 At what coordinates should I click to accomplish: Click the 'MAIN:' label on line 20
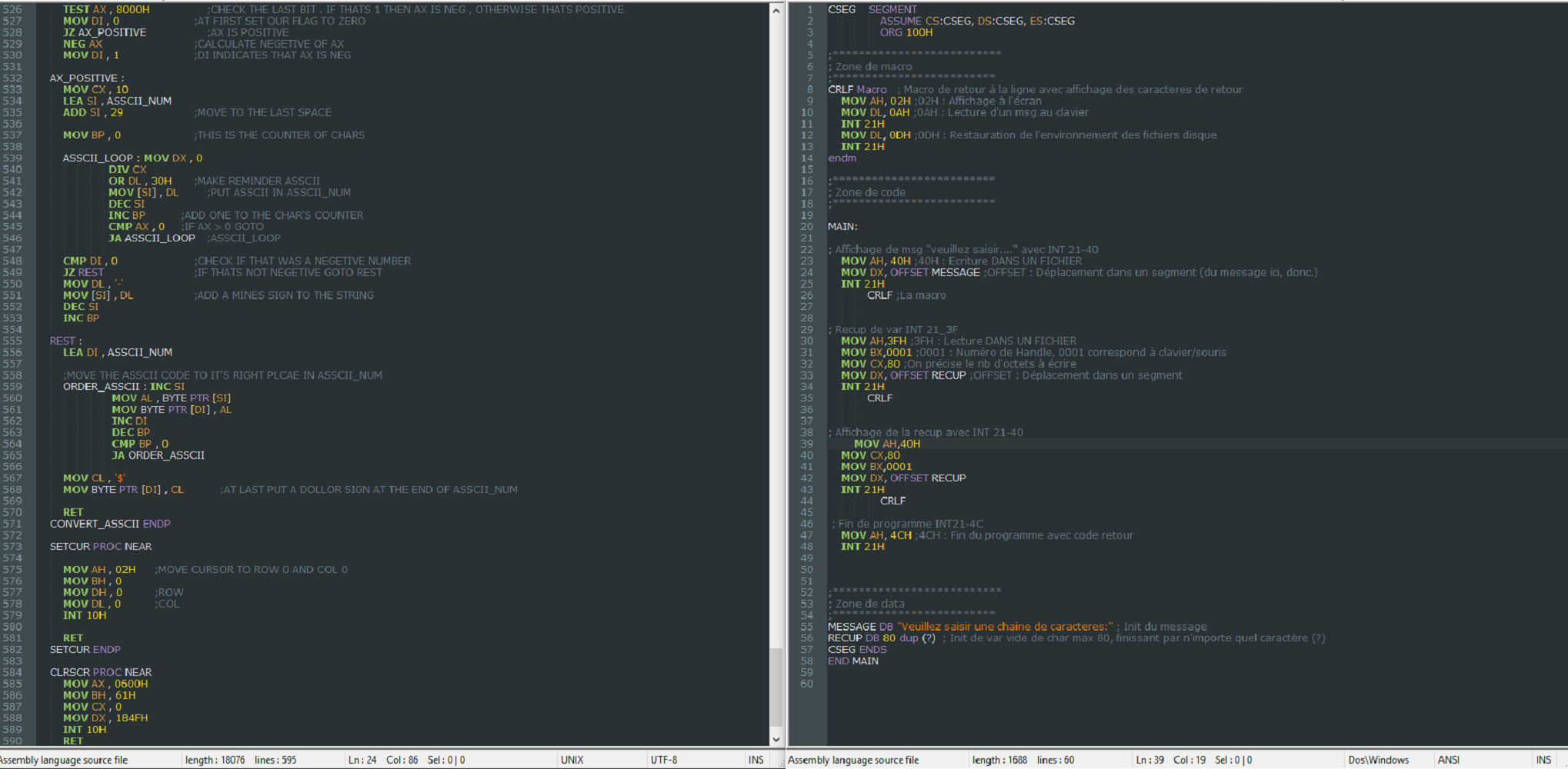(842, 226)
